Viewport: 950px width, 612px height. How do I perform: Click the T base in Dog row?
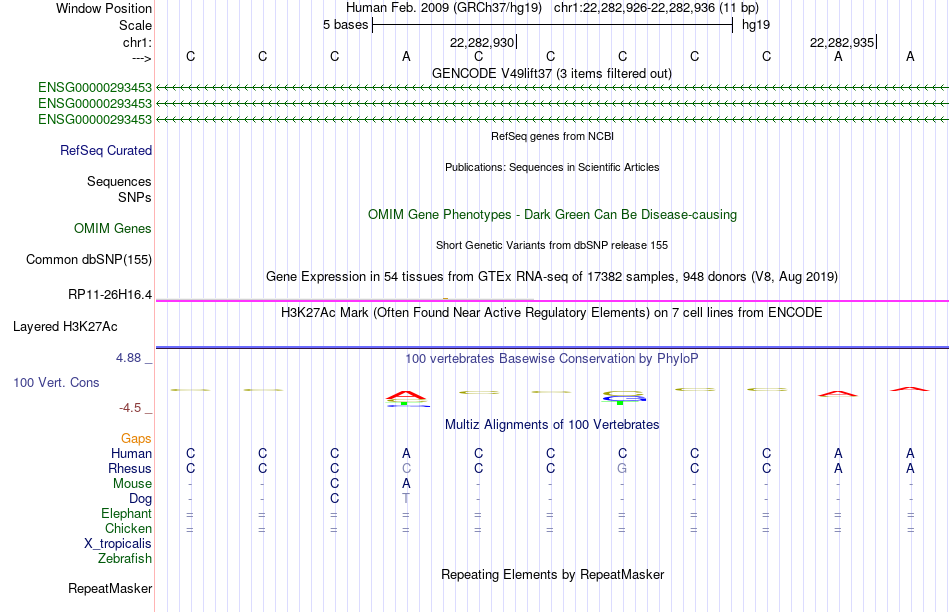(x=406, y=499)
